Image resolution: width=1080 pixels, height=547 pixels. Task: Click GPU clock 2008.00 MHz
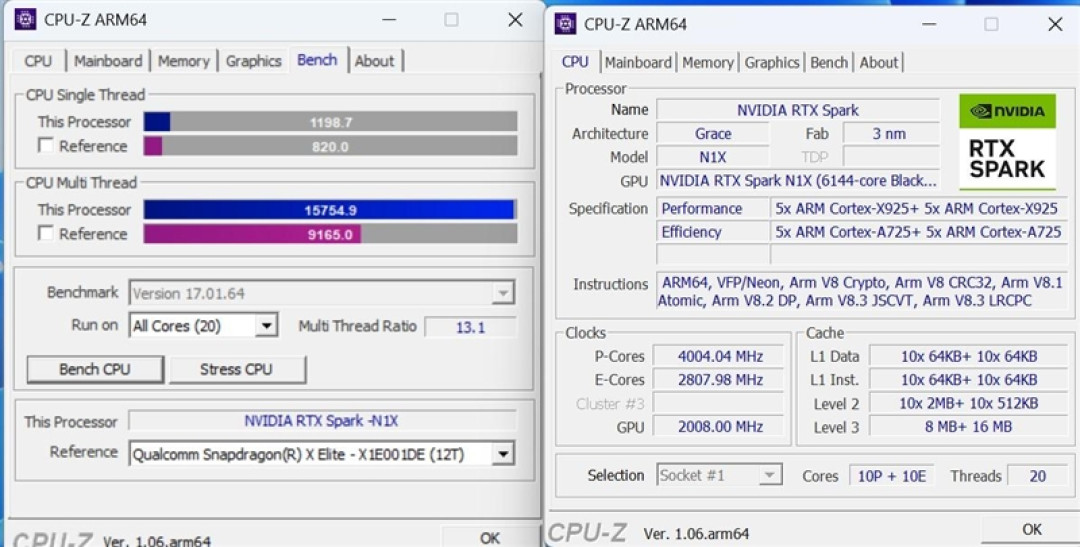pos(720,426)
